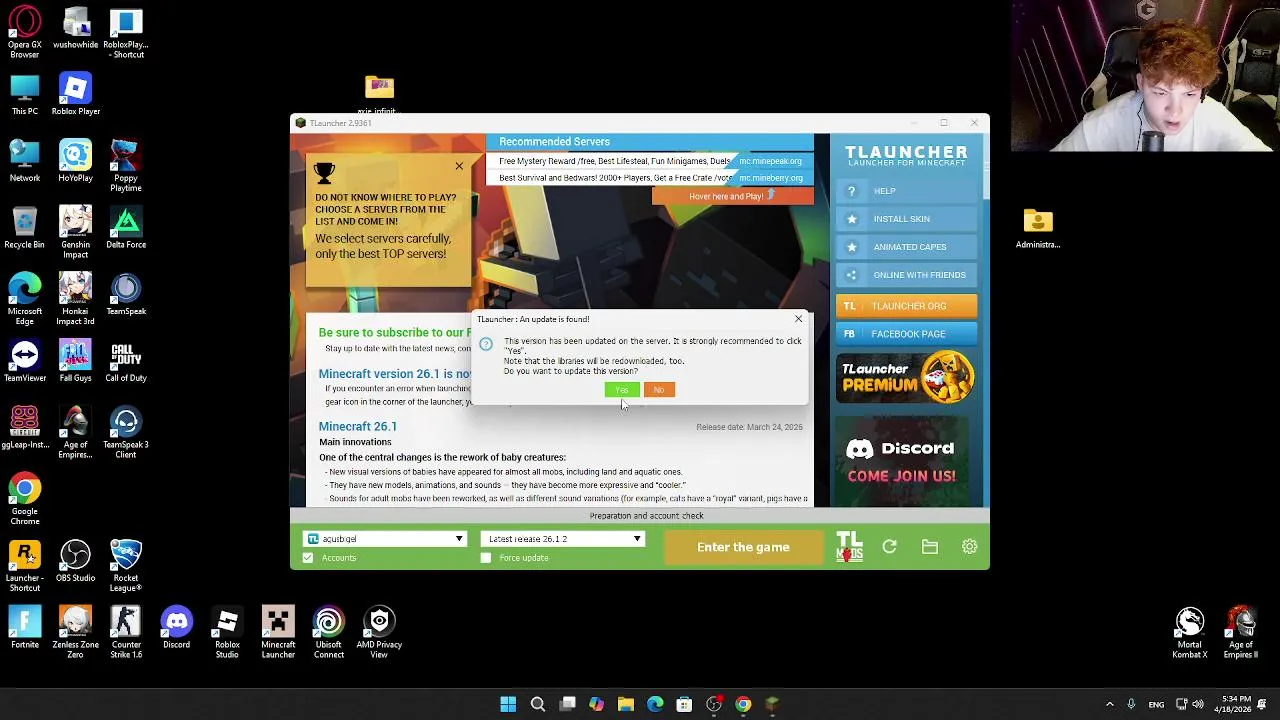Click the Enter the game button

click(743, 547)
